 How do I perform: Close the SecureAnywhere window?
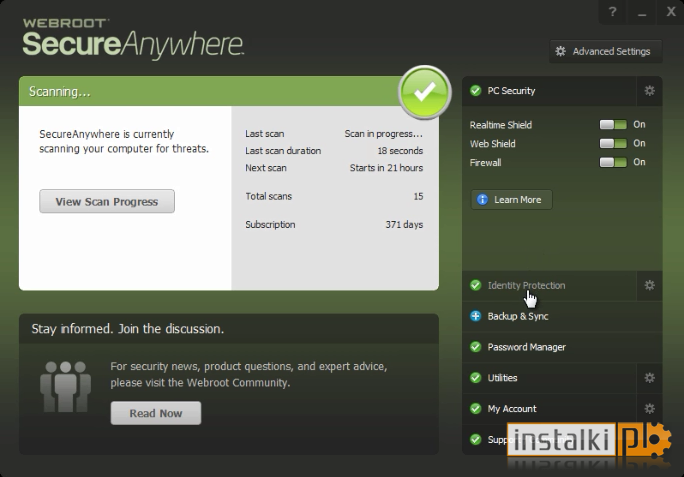pyautogui.click(x=671, y=12)
